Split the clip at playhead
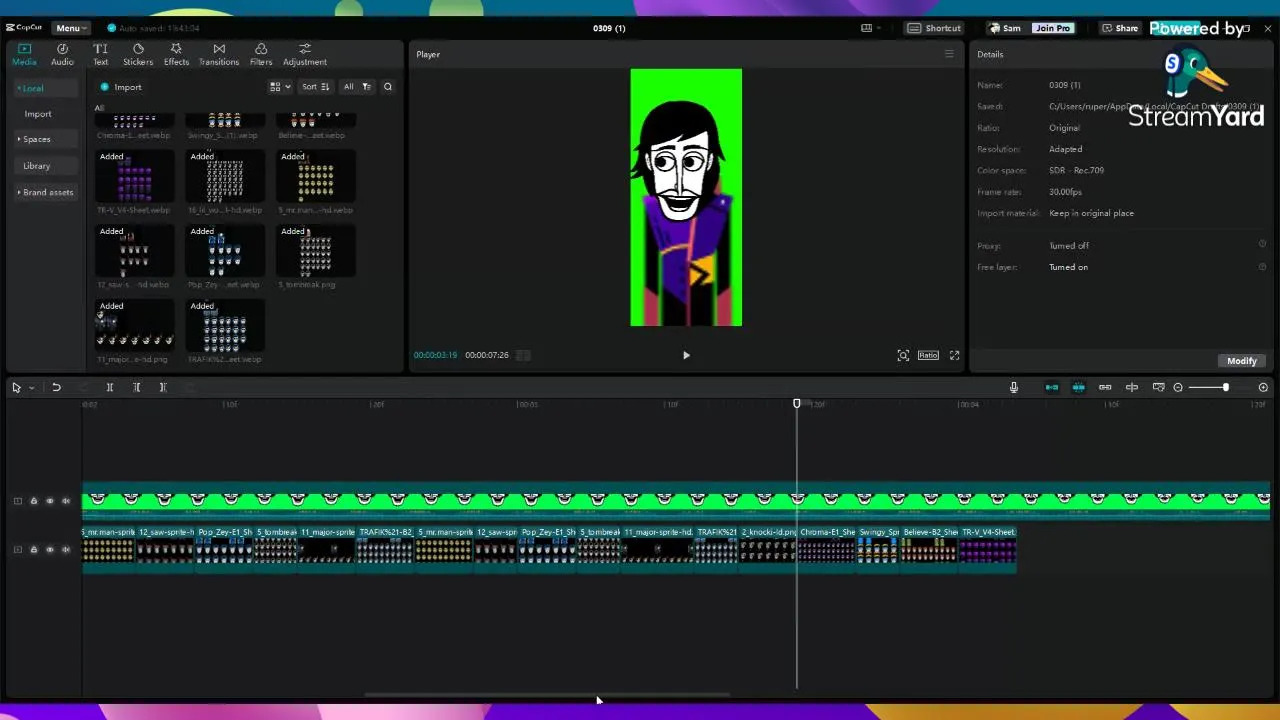The height and width of the screenshot is (720, 1280). click(110, 387)
